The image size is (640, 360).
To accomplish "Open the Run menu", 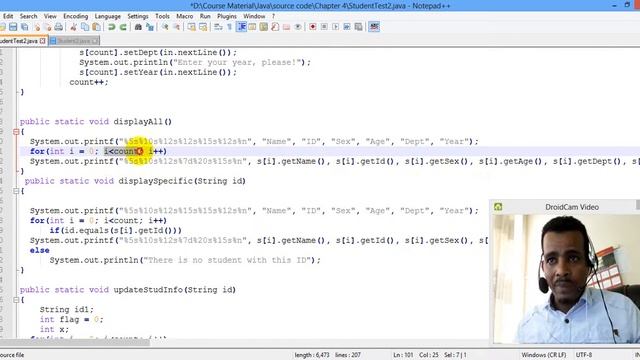I will pos(205,16).
